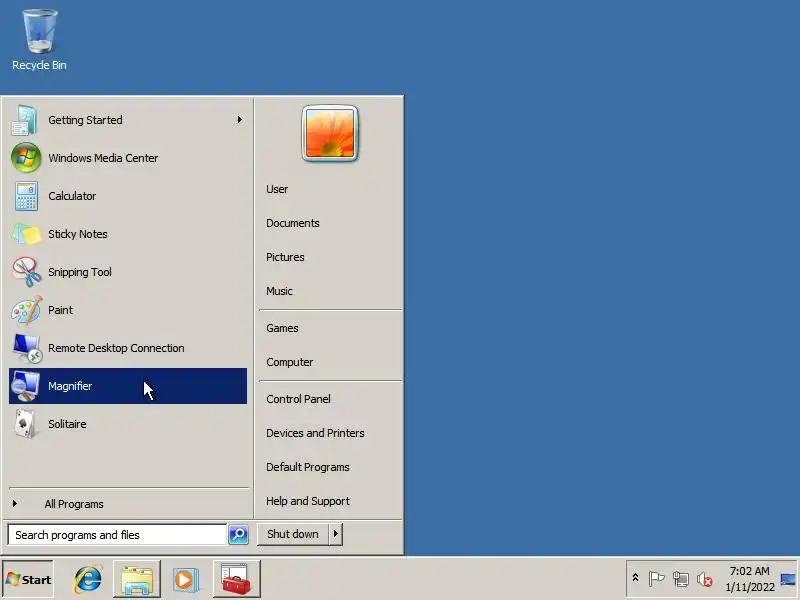Click the Remote Desktop Connection label
Image resolution: width=800 pixels, height=600 pixels.
point(116,348)
